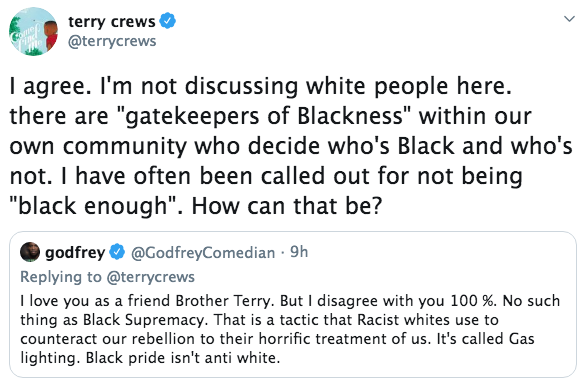Open the 9h timestamp of quoted tweet
Viewport: 588px width, 378px height.
[299, 252]
